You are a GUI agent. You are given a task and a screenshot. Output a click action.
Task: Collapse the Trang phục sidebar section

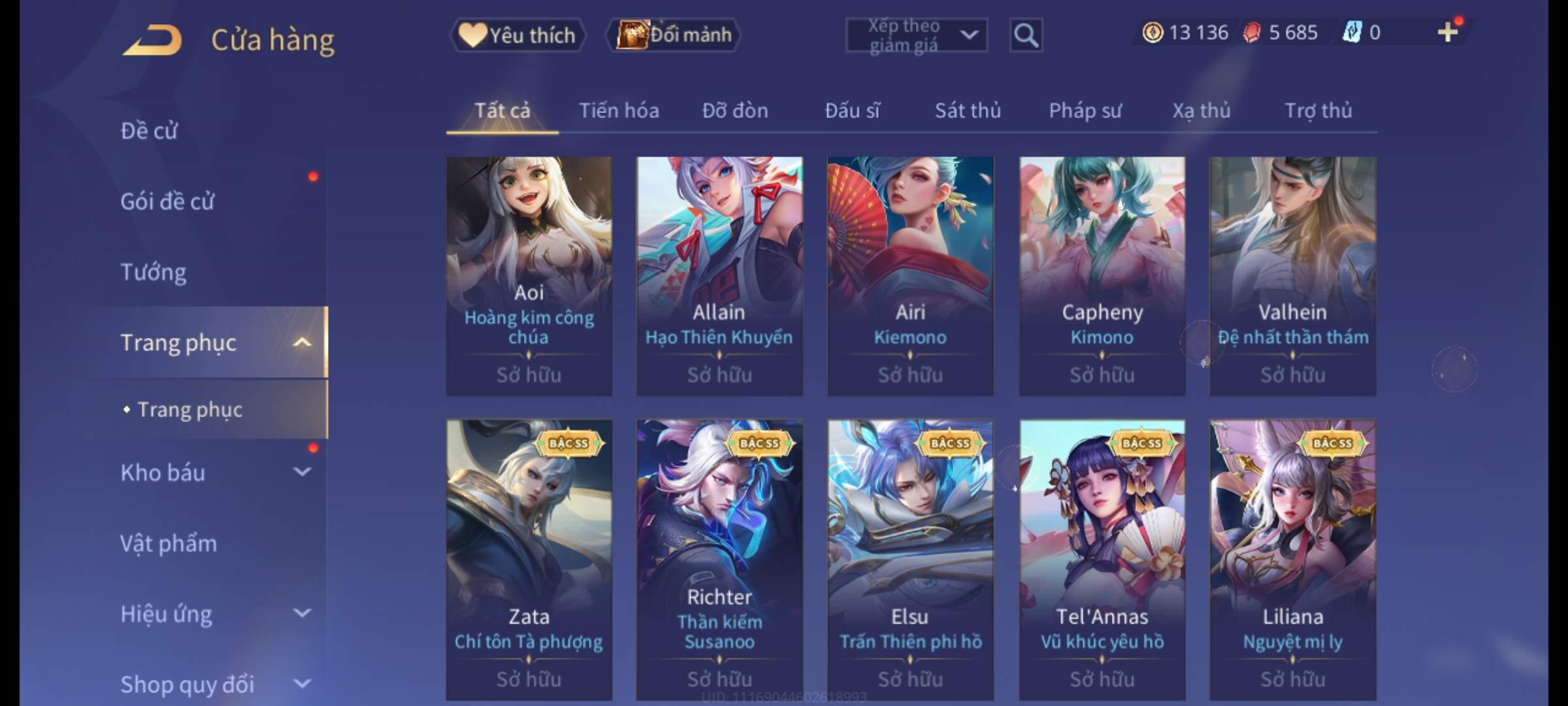point(302,342)
